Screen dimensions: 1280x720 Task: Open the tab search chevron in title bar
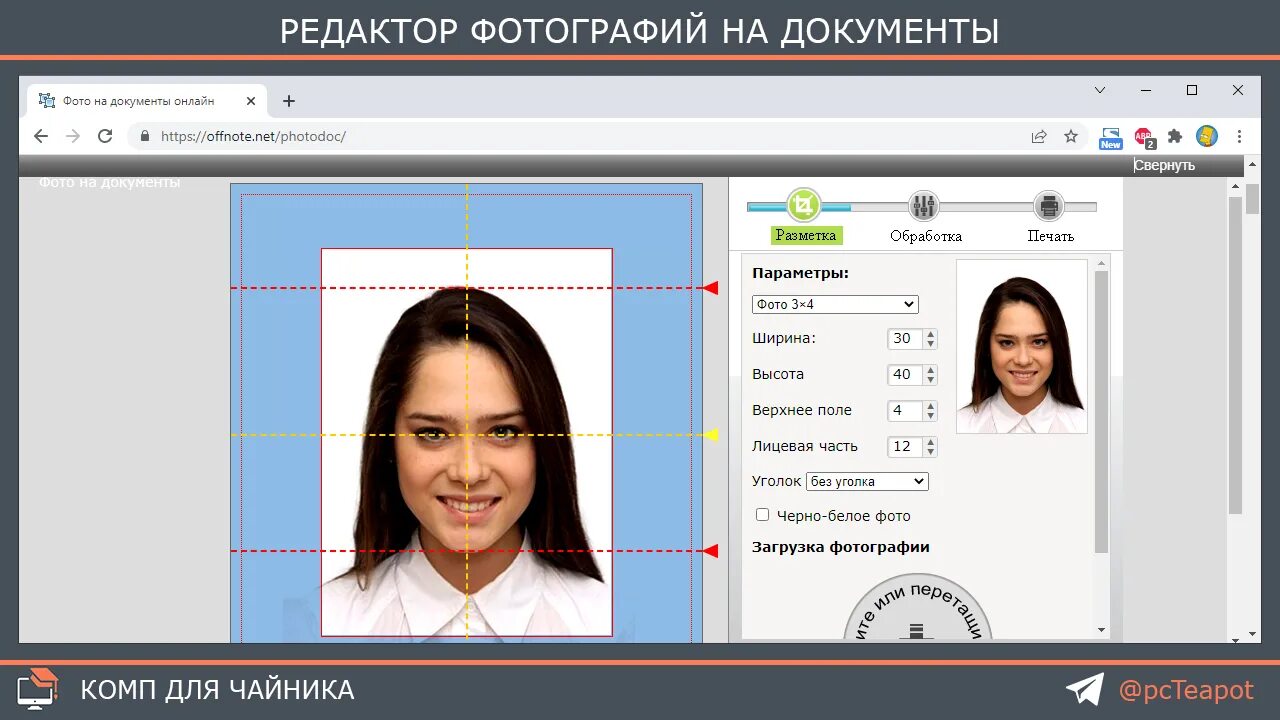tap(1100, 90)
